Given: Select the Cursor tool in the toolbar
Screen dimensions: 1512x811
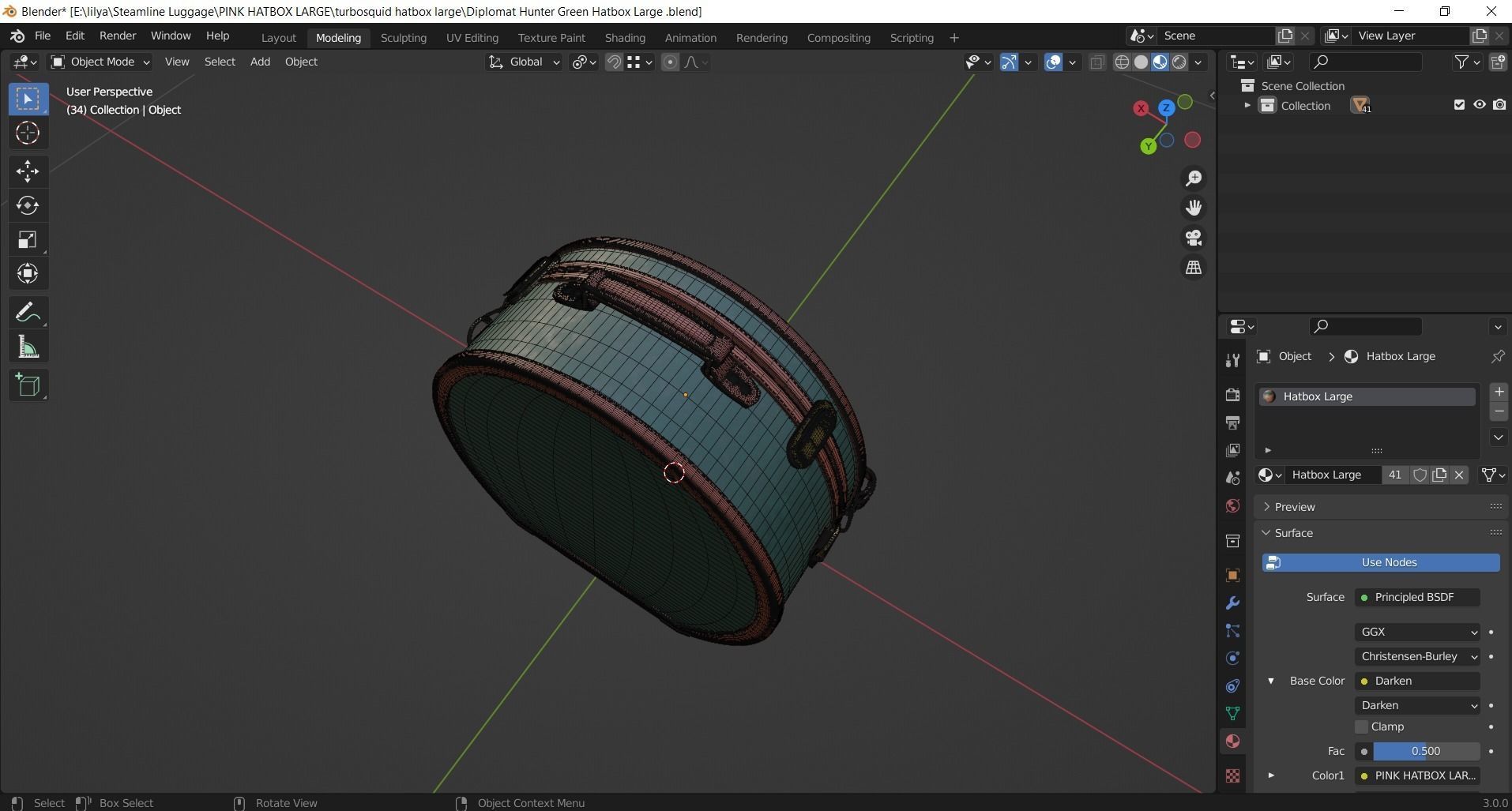Looking at the screenshot, I should pyautogui.click(x=28, y=133).
